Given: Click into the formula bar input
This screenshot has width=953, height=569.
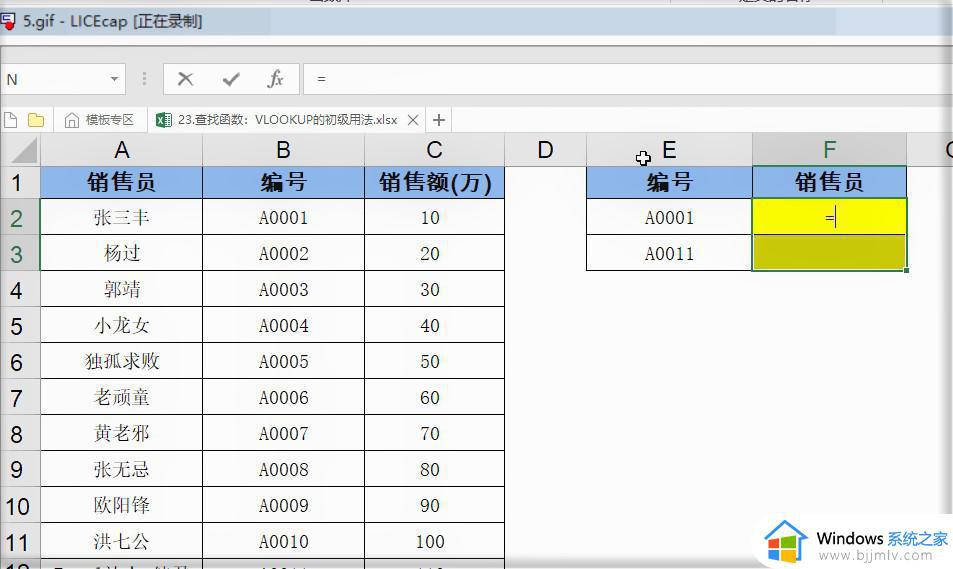Looking at the screenshot, I should 626,79.
